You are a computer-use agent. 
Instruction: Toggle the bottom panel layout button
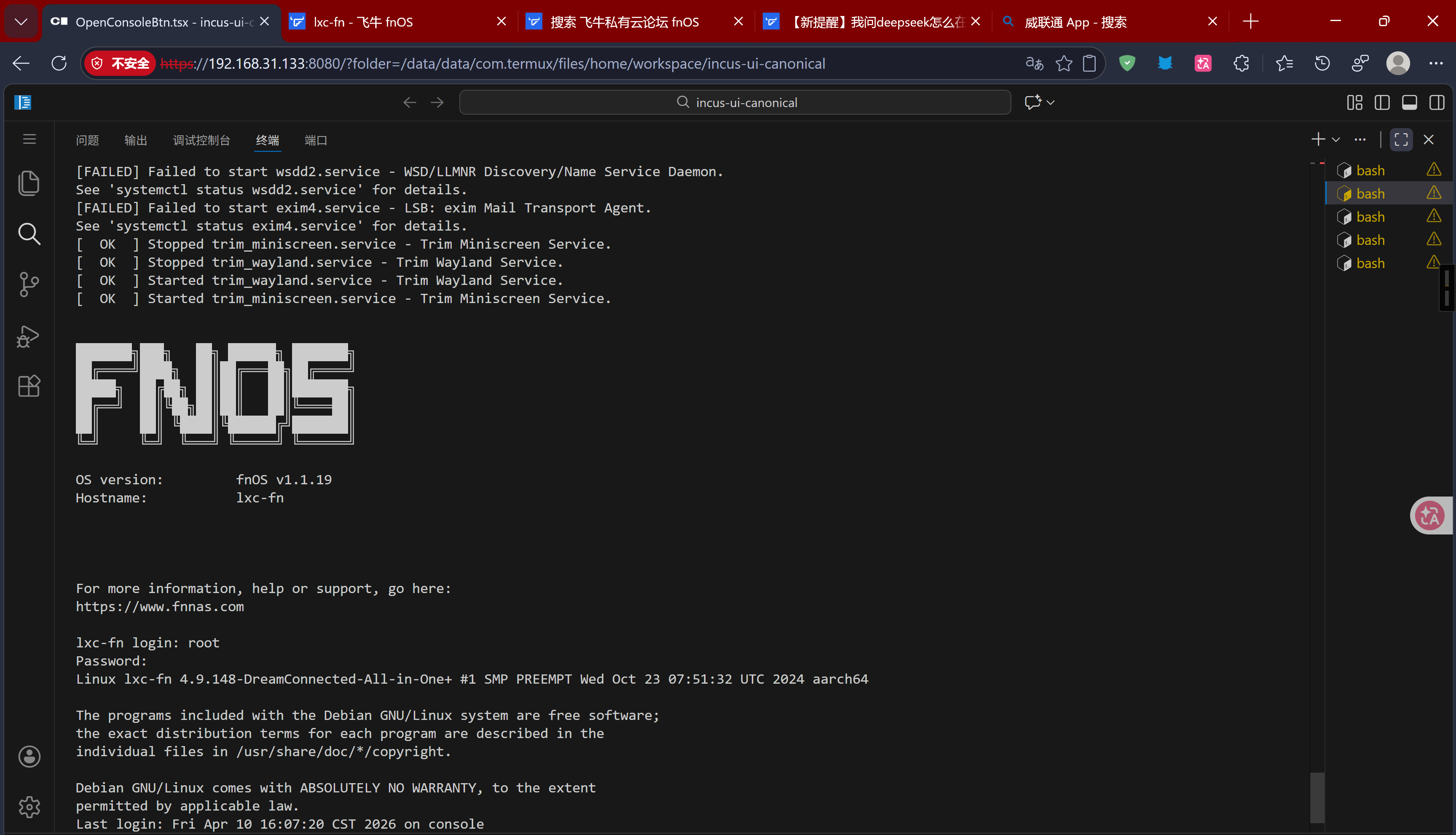[x=1409, y=103]
